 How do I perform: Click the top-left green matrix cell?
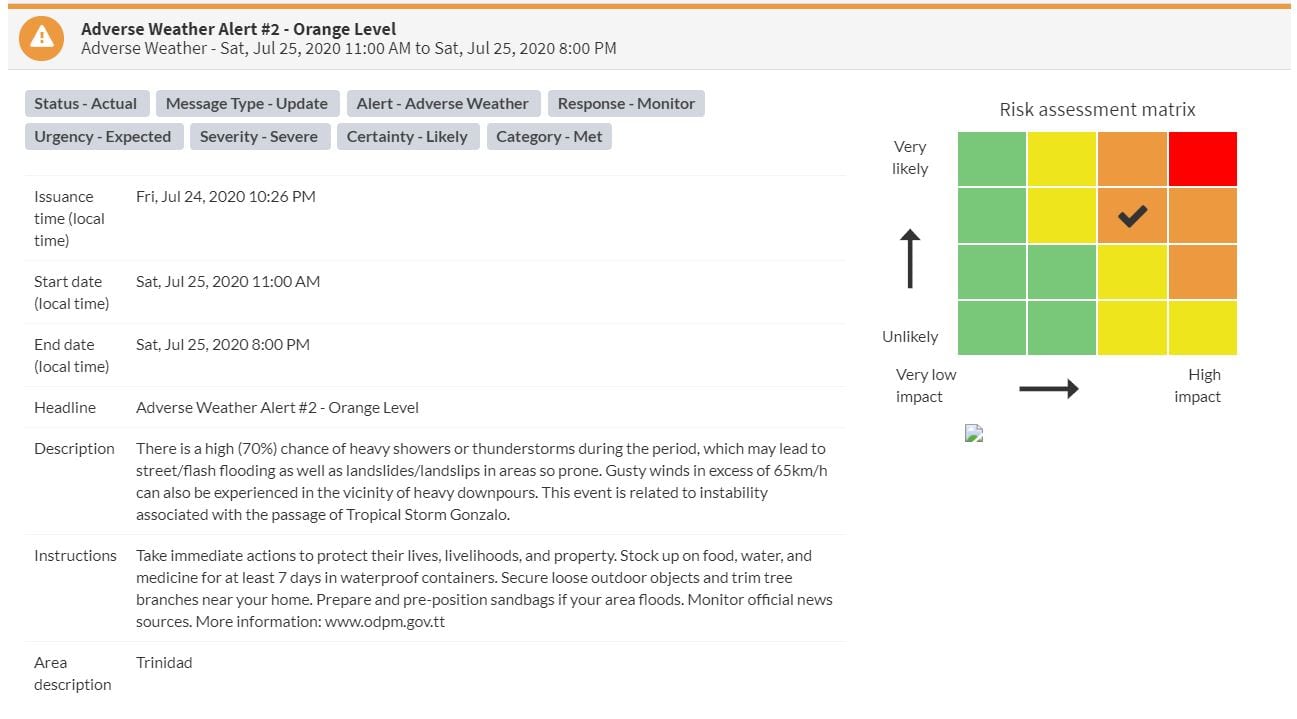pyautogui.click(x=992, y=159)
